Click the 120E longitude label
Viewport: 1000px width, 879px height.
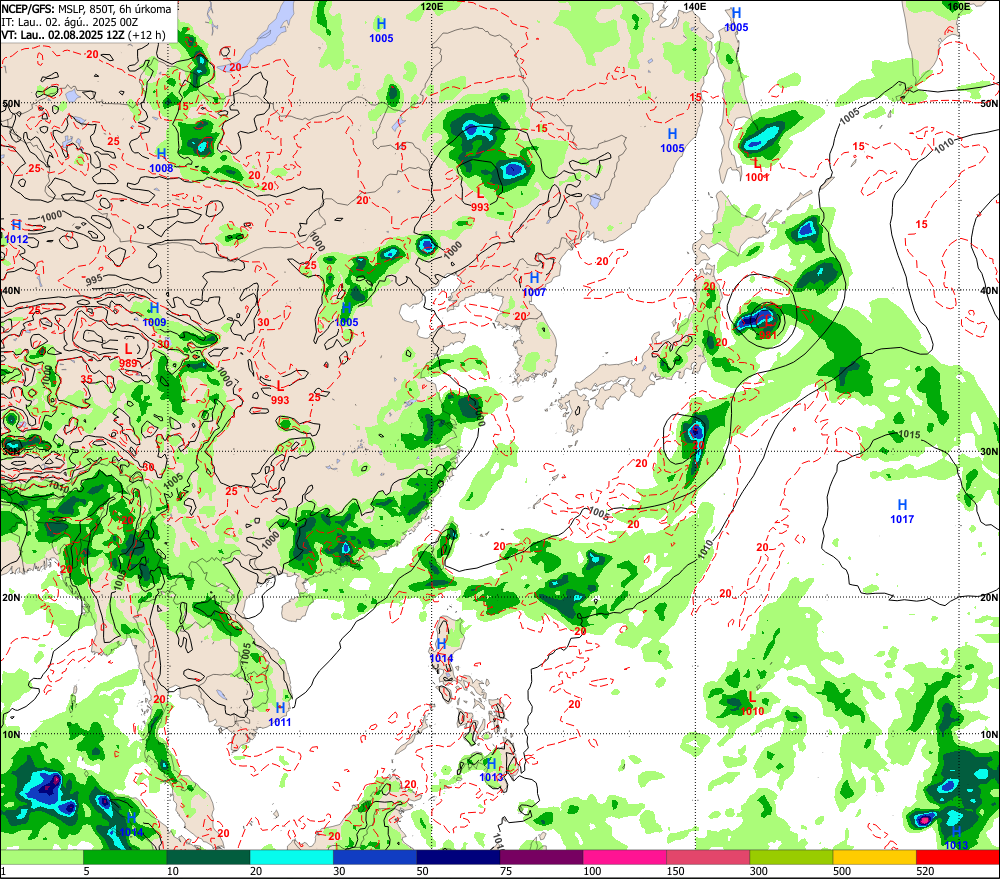(x=432, y=6)
